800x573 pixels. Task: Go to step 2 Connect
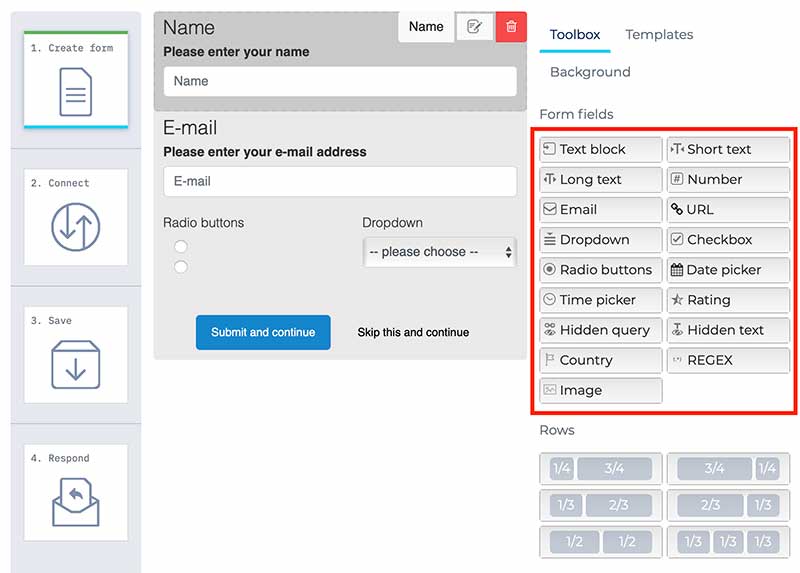pos(76,217)
